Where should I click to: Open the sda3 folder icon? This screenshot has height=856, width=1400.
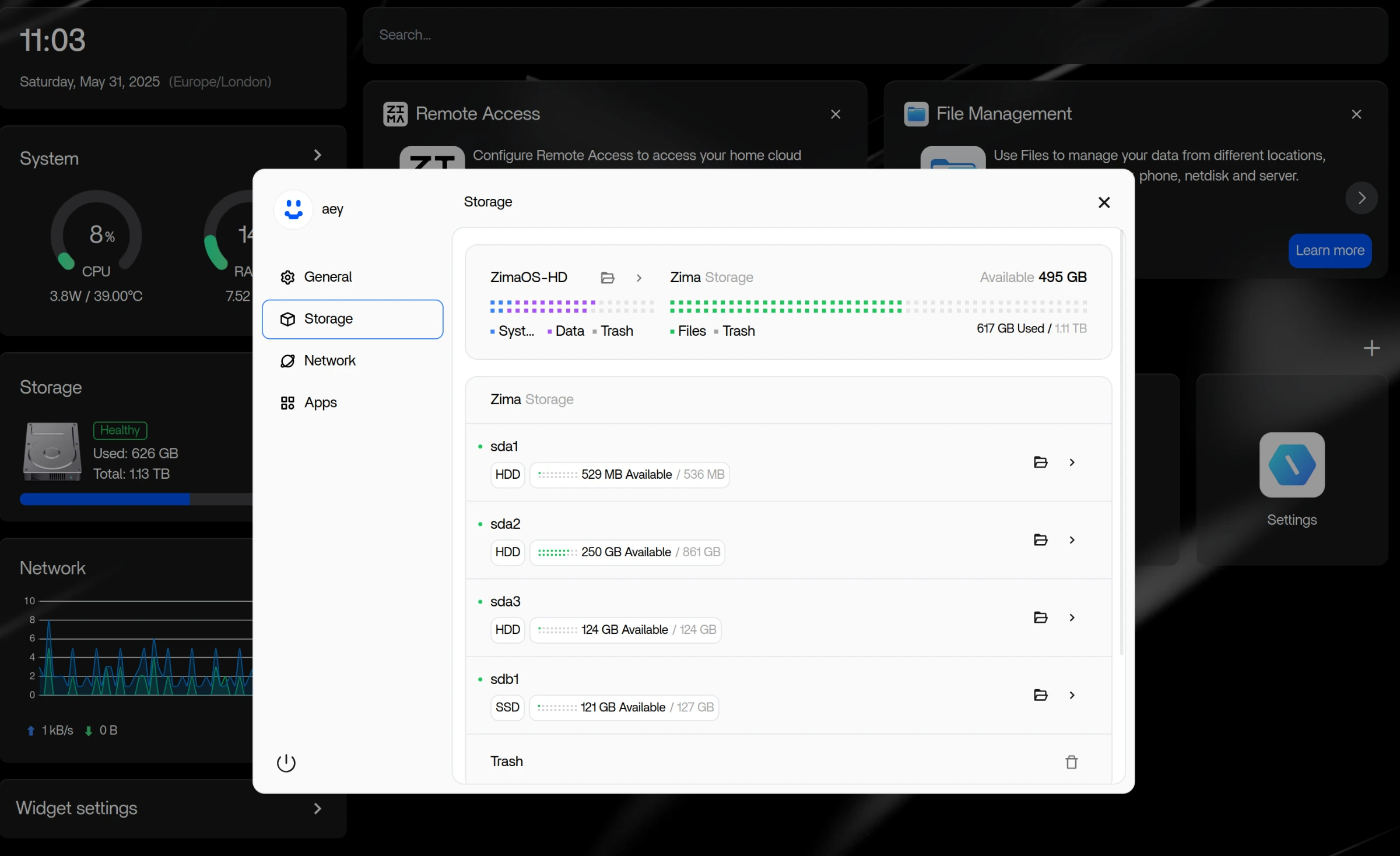pyautogui.click(x=1040, y=618)
